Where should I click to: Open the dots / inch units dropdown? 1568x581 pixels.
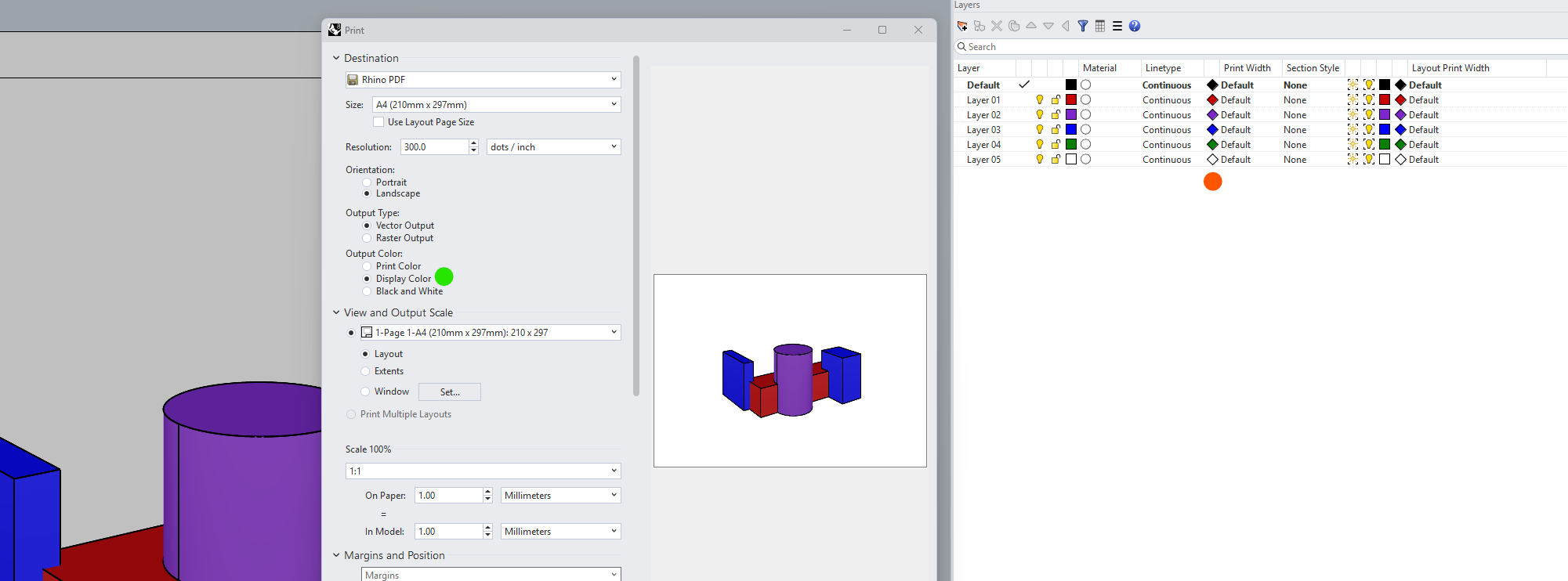554,147
